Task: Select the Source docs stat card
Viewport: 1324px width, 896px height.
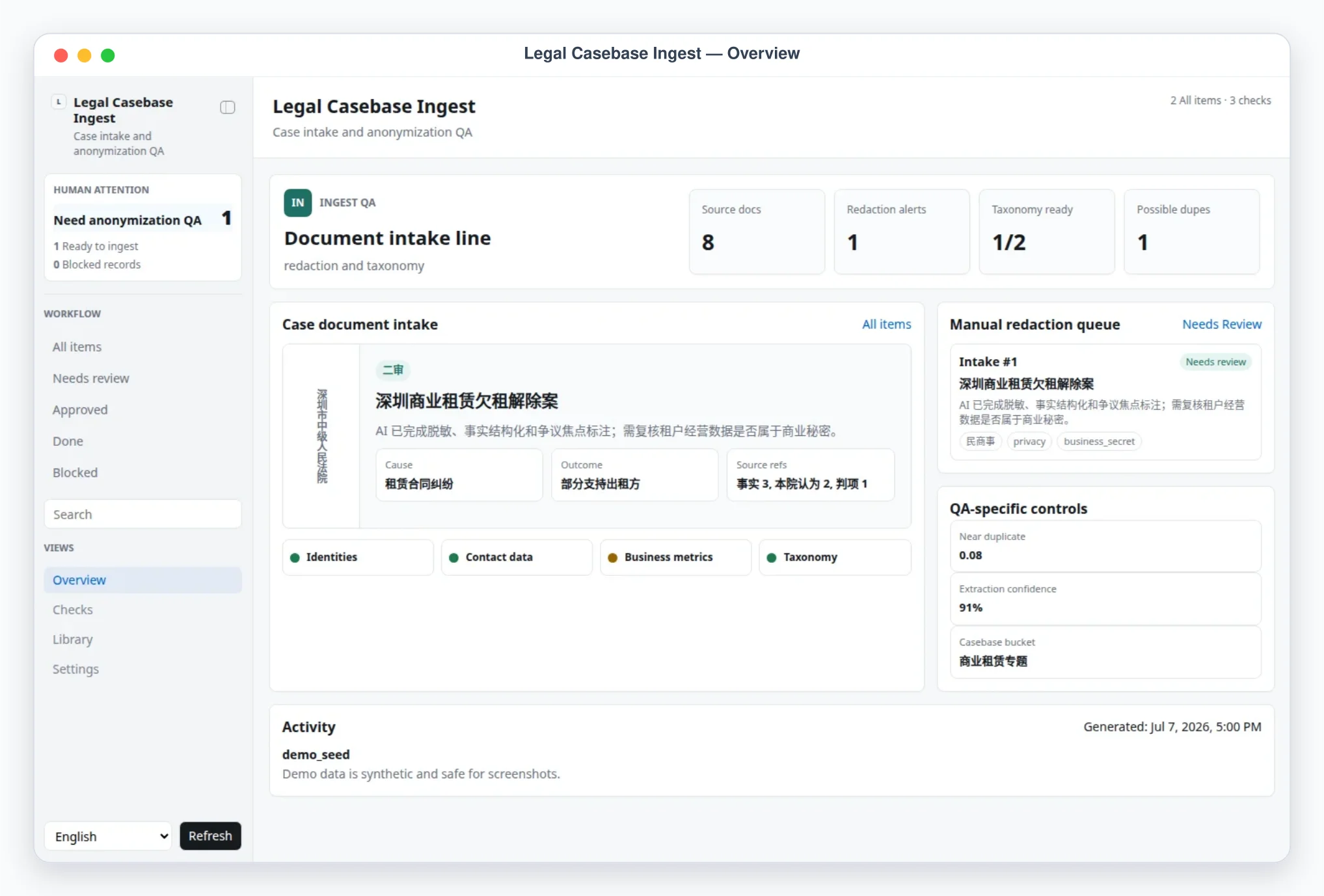Action: point(757,232)
